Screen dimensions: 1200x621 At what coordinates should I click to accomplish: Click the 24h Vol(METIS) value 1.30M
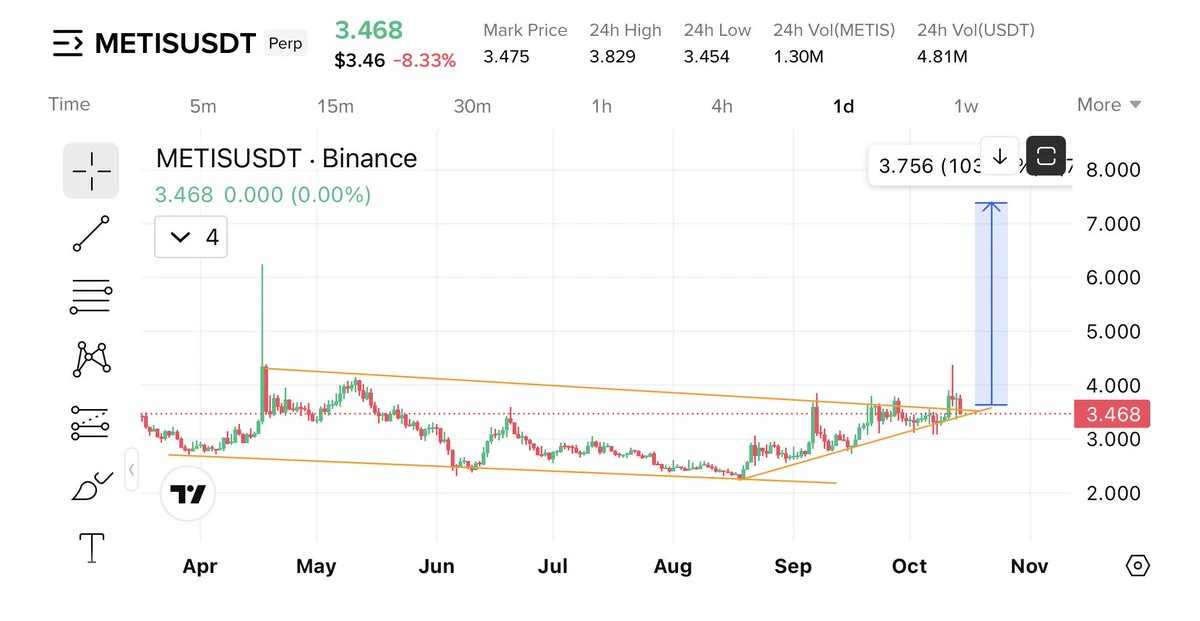pyautogui.click(x=798, y=57)
